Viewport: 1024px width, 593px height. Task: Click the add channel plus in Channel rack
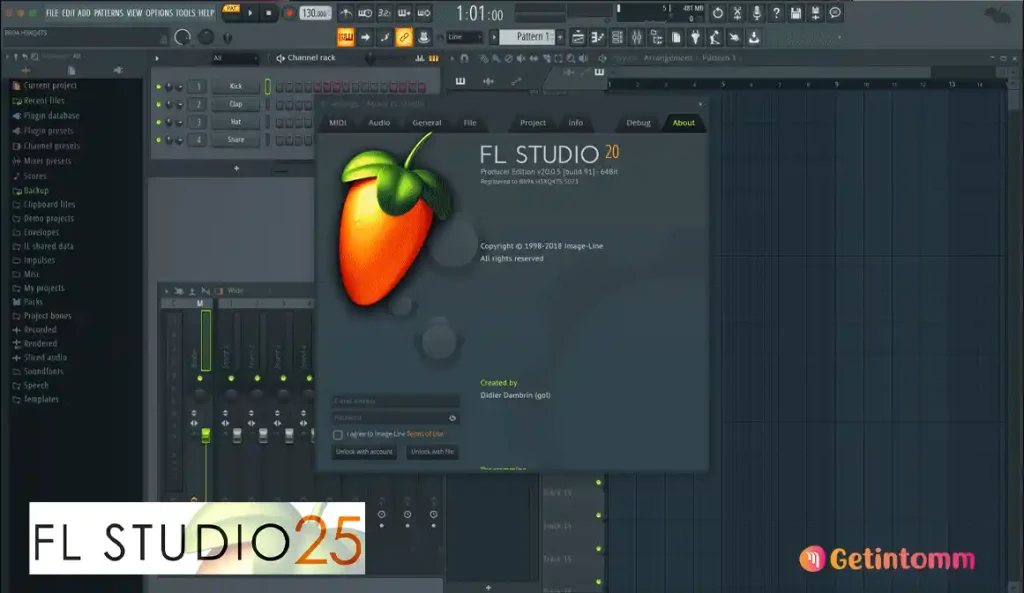pos(236,168)
